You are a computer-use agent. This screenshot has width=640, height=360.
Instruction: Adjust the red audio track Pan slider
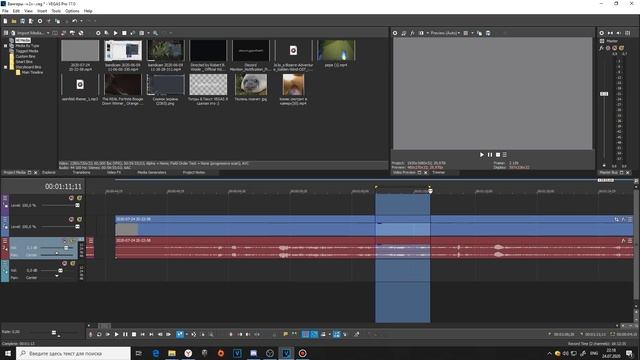(57, 254)
